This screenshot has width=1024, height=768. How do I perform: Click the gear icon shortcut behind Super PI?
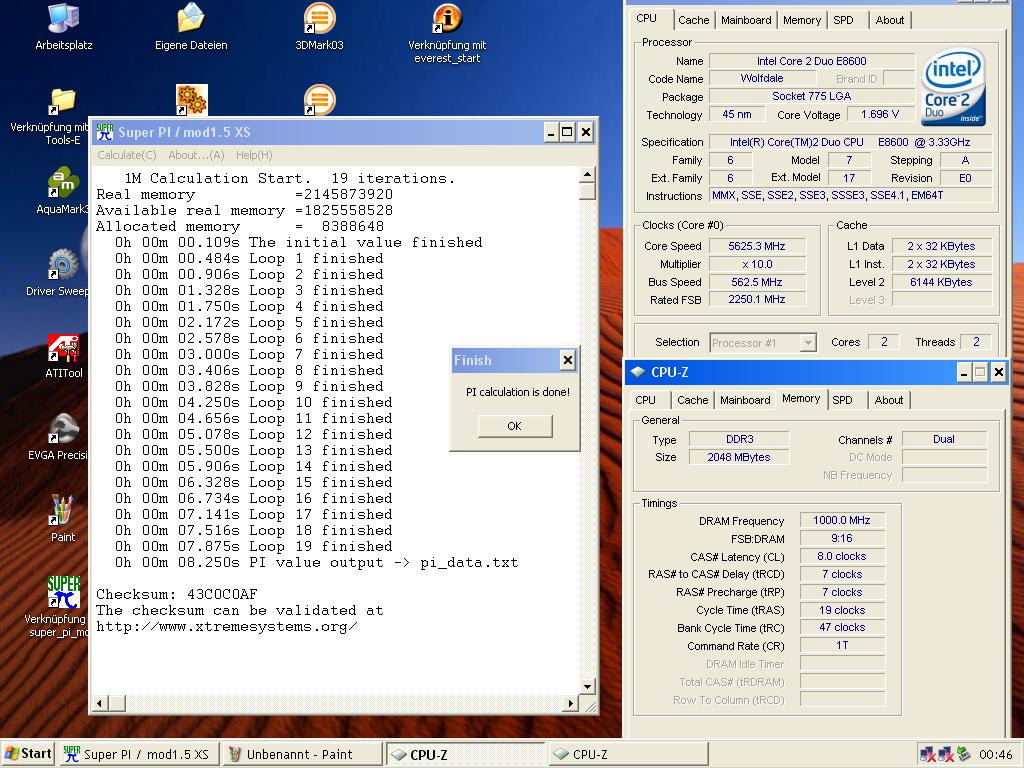(x=191, y=100)
